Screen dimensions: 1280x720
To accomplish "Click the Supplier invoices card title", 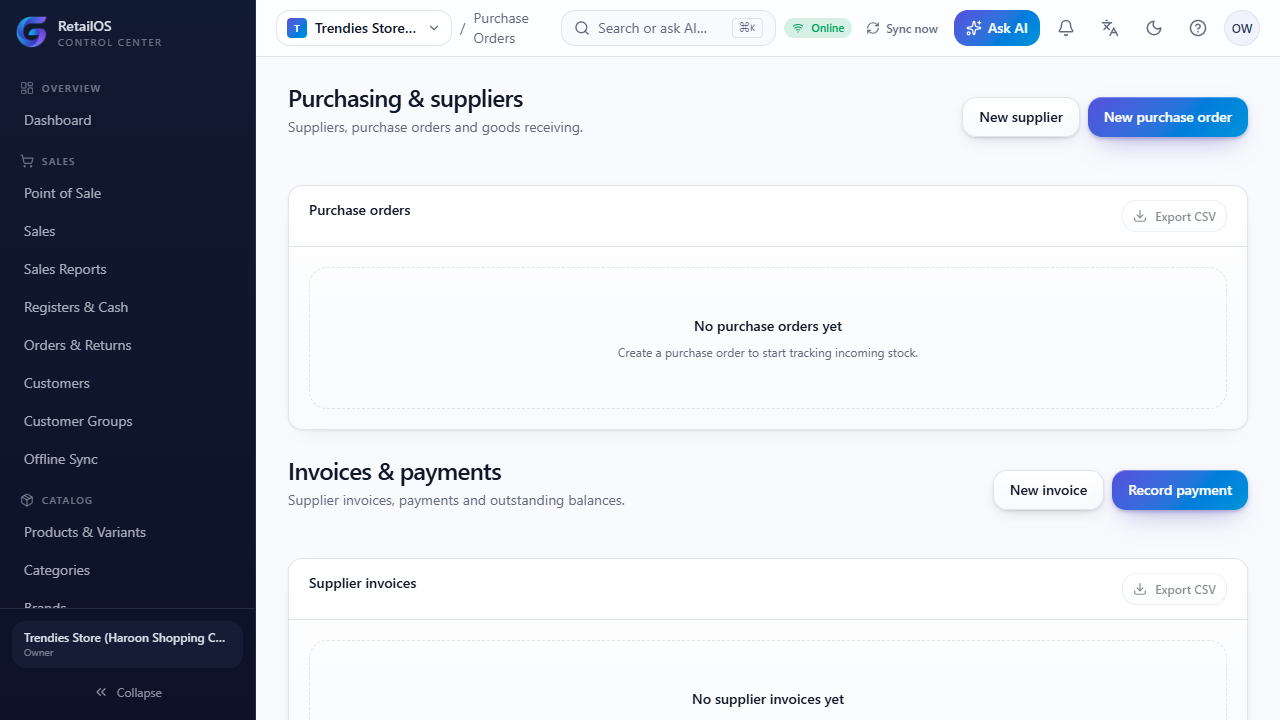I will (x=363, y=583).
